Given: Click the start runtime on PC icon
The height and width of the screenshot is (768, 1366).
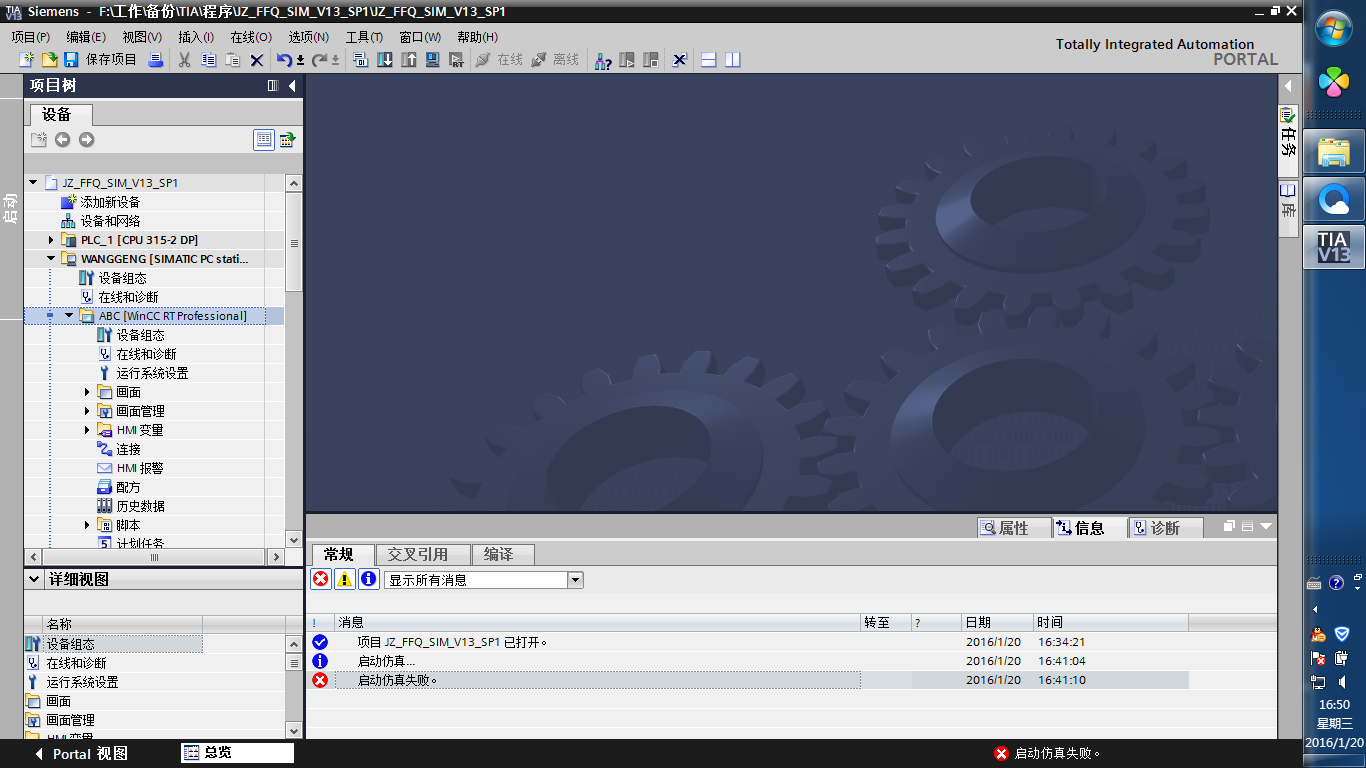Looking at the screenshot, I should [457, 60].
